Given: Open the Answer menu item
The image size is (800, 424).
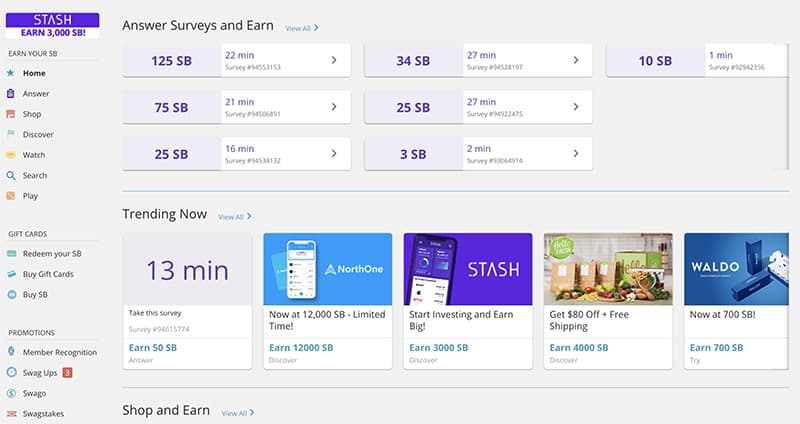Looking at the screenshot, I should tap(36, 94).
